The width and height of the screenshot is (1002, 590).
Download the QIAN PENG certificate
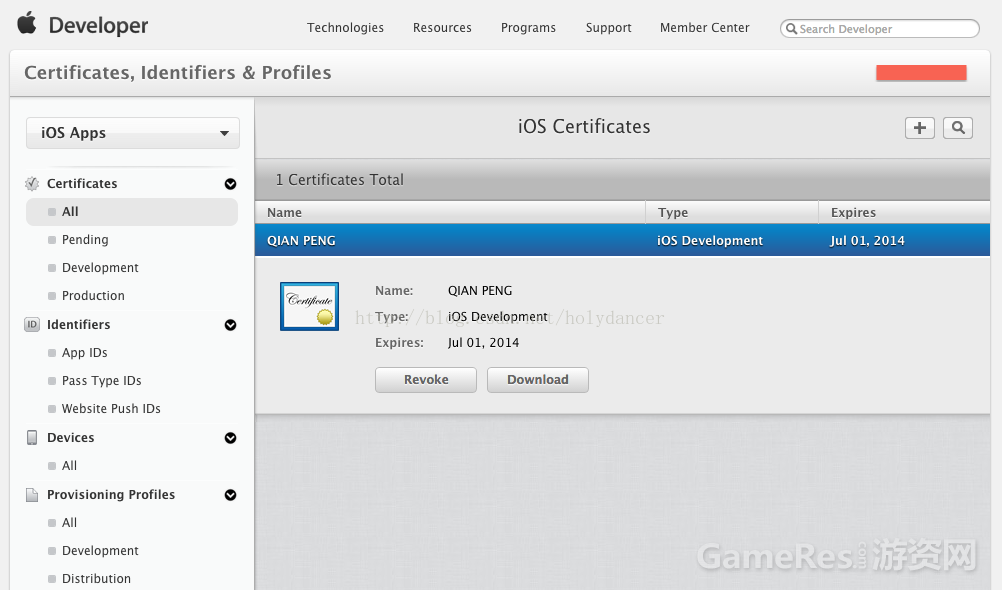[537, 380]
